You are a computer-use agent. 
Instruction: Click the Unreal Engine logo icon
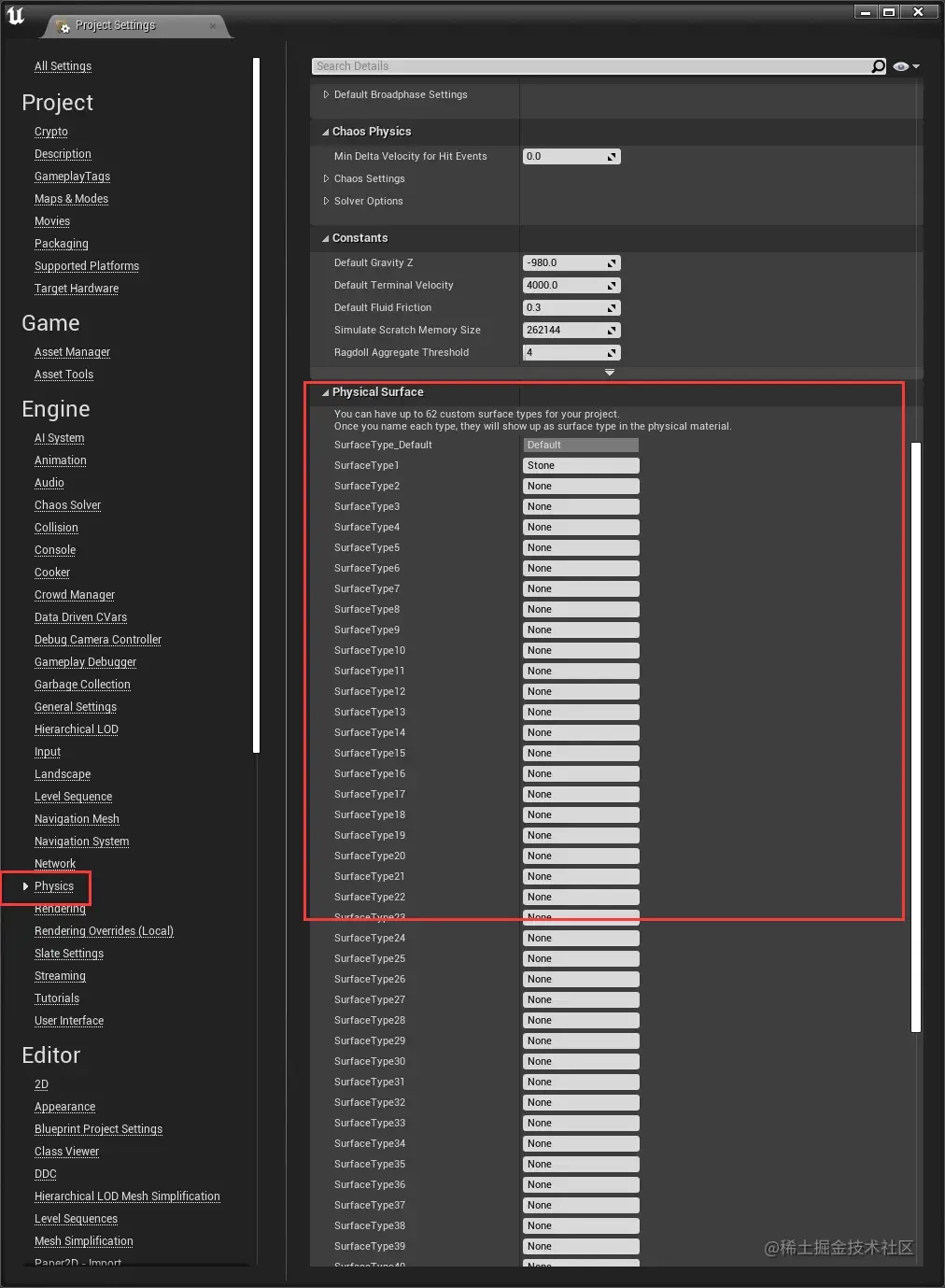16,16
